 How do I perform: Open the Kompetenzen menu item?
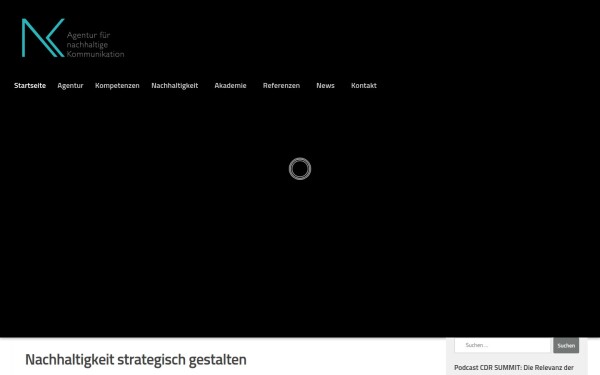click(117, 85)
